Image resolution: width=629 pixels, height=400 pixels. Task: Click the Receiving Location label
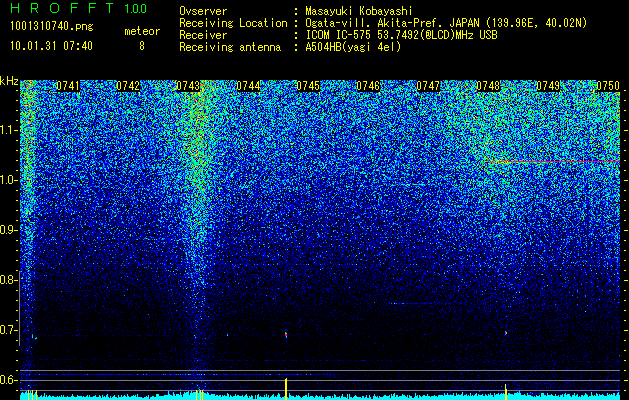point(233,23)
